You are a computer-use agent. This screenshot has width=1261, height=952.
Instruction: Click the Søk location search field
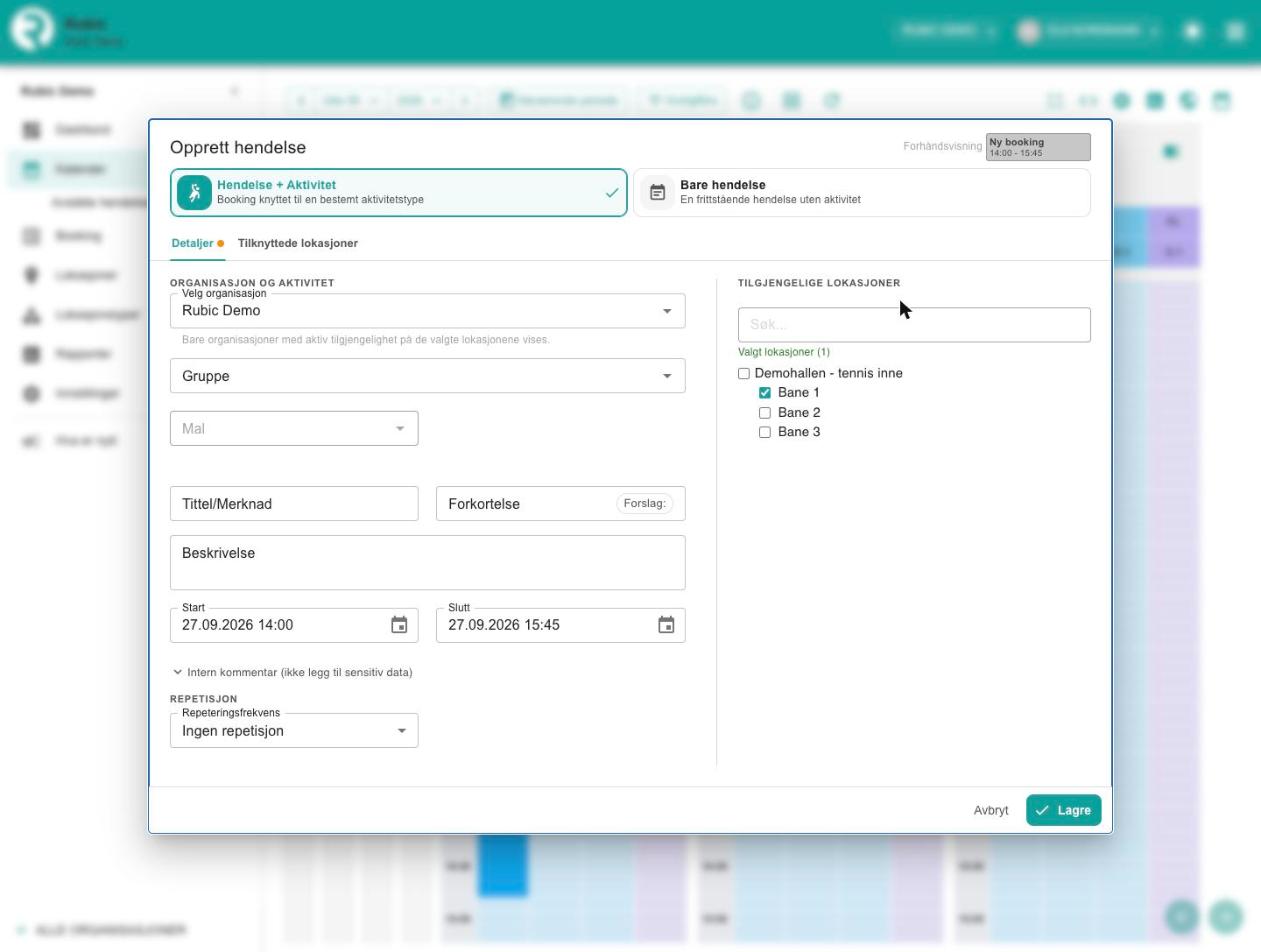(914, 325)
